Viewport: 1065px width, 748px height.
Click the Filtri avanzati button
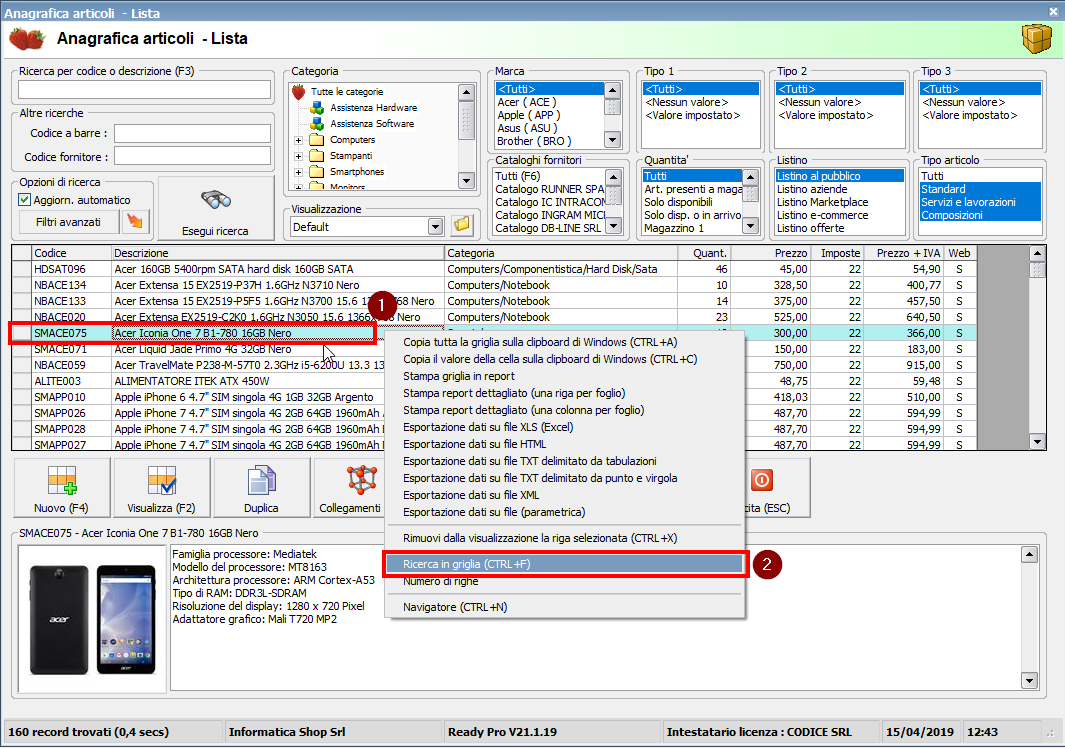[x=69, y=221]
